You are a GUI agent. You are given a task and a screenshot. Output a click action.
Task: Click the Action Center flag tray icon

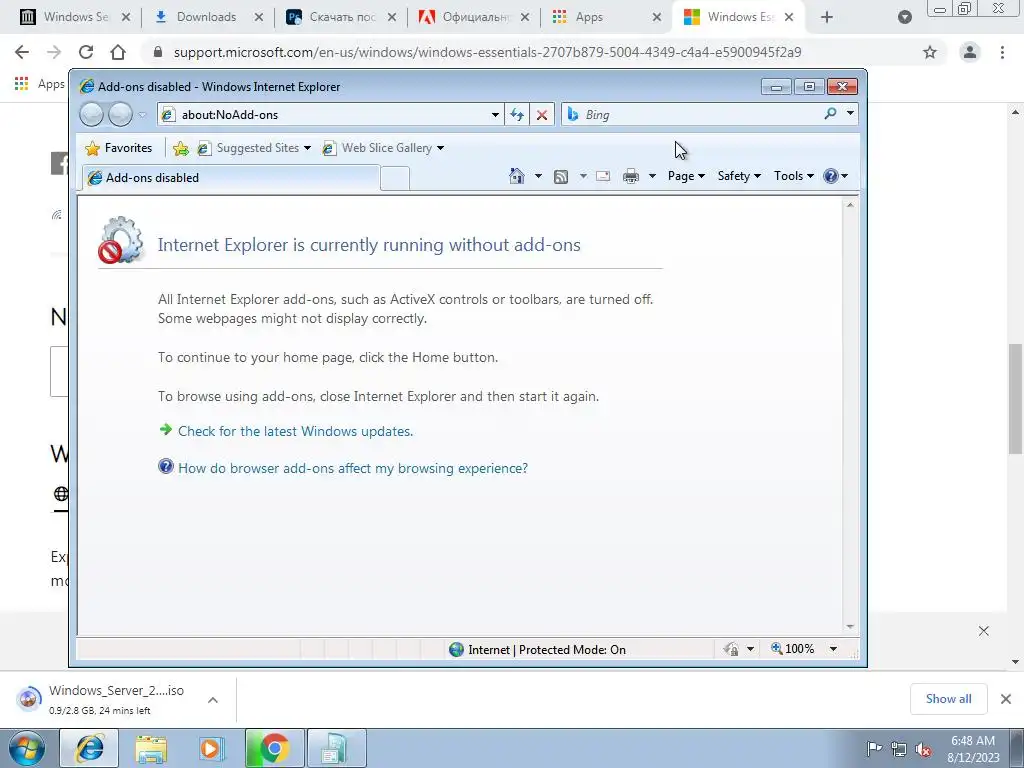(873, 749)
